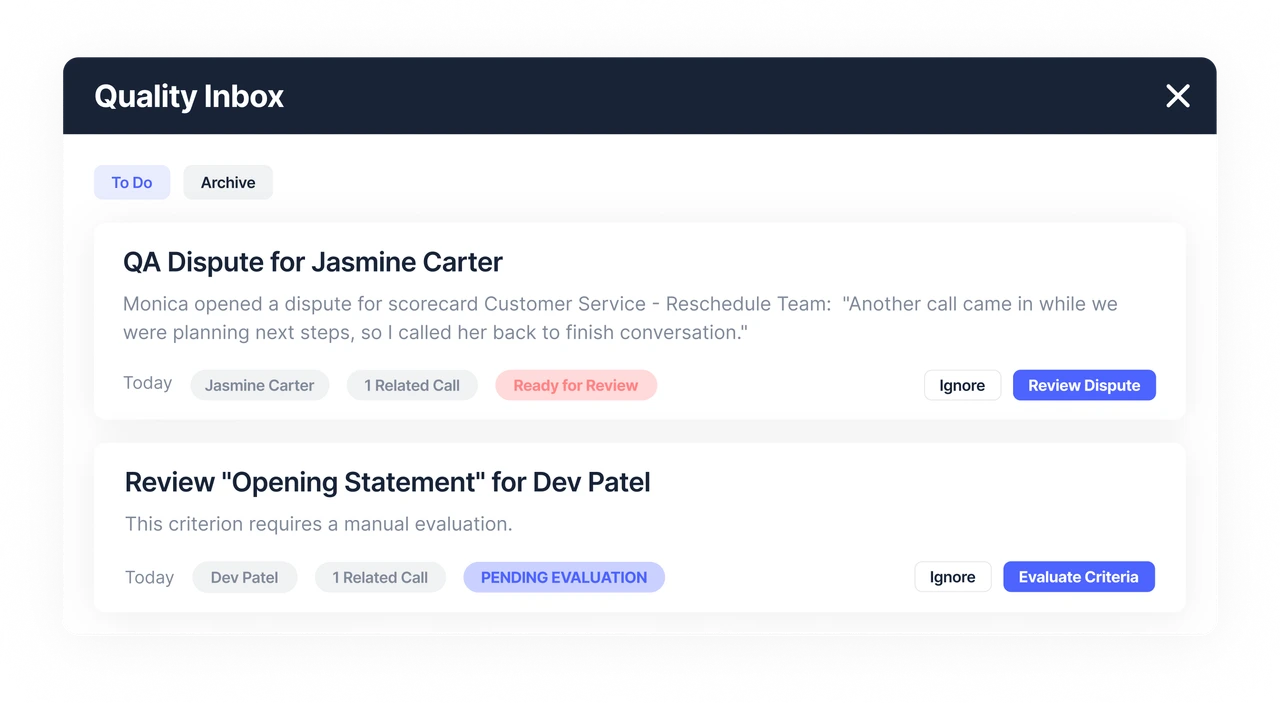Click the manual evaluation criterion description

coord(319,524)
